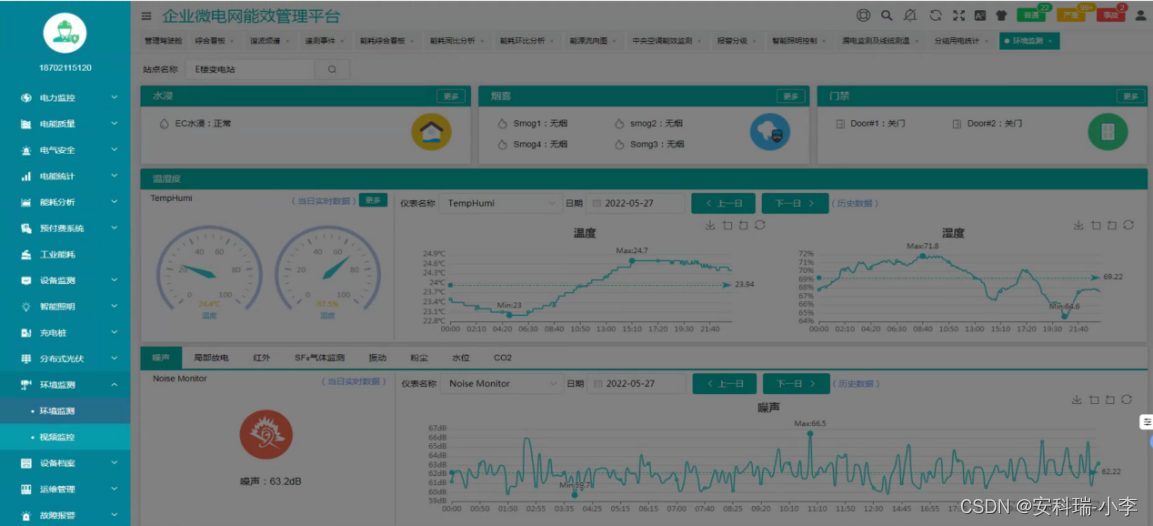Viewport: 1153px width, 526px height.
Task: Open the theme shirt icon in top bar
Action: click(x=1001, y=15)
